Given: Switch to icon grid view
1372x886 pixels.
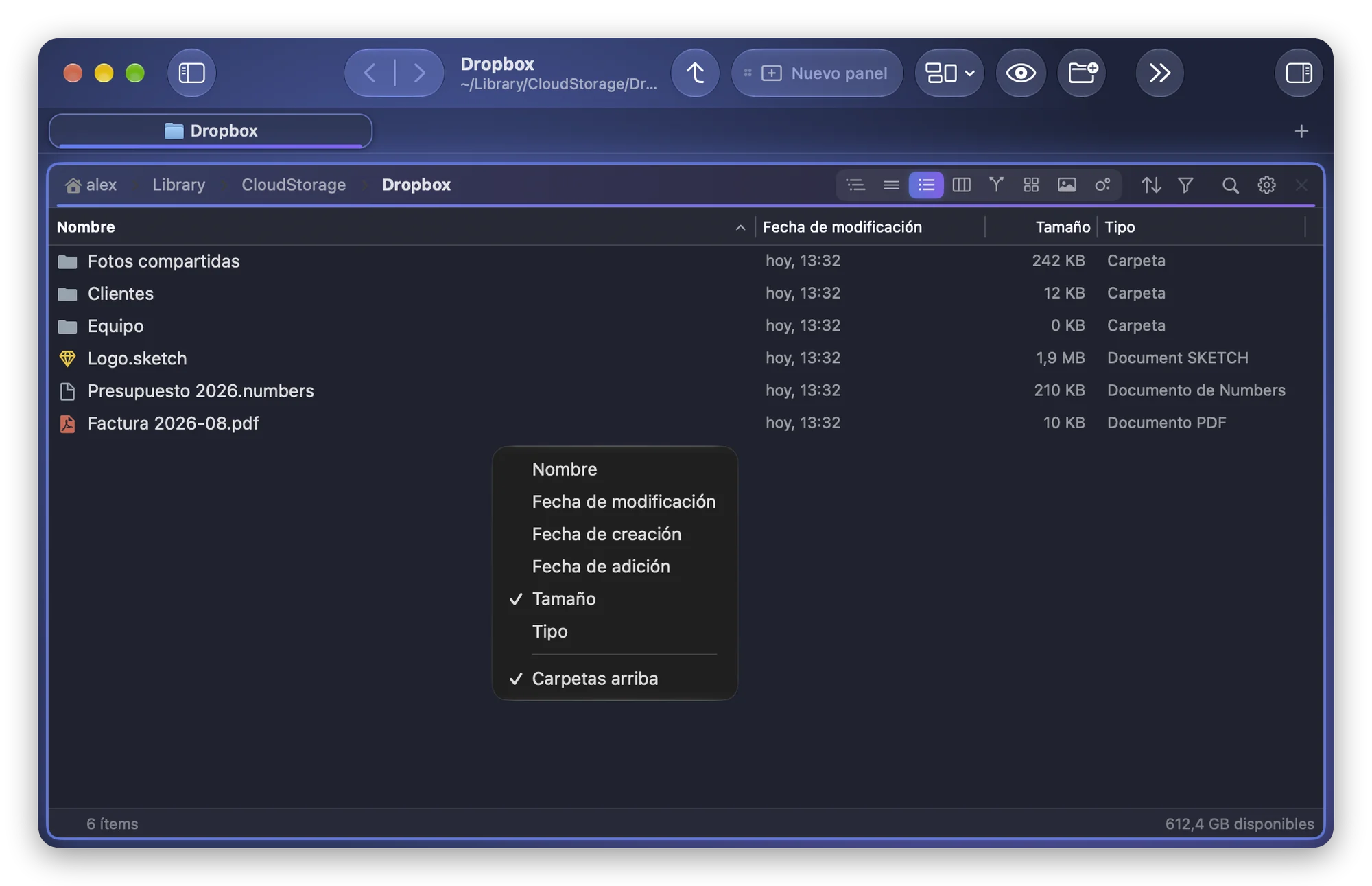Looking at the screenshot, I should pos(1031,185).
